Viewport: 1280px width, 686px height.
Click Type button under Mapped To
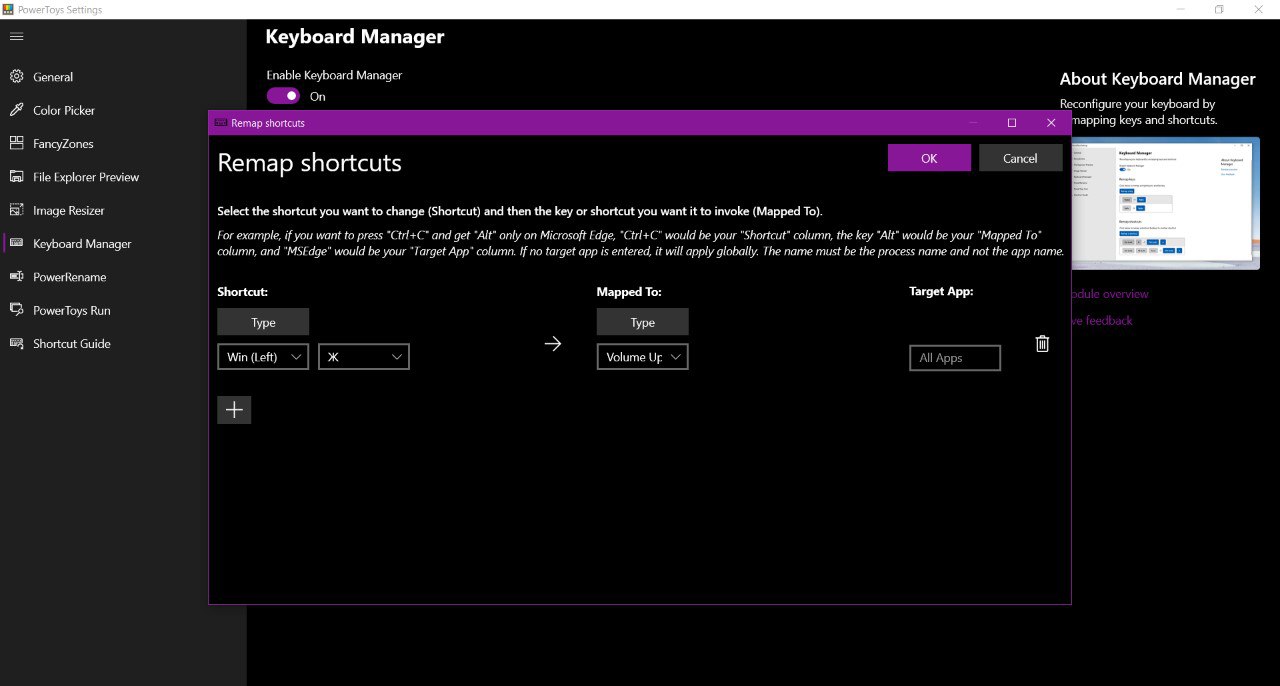(x=643, y=322)
